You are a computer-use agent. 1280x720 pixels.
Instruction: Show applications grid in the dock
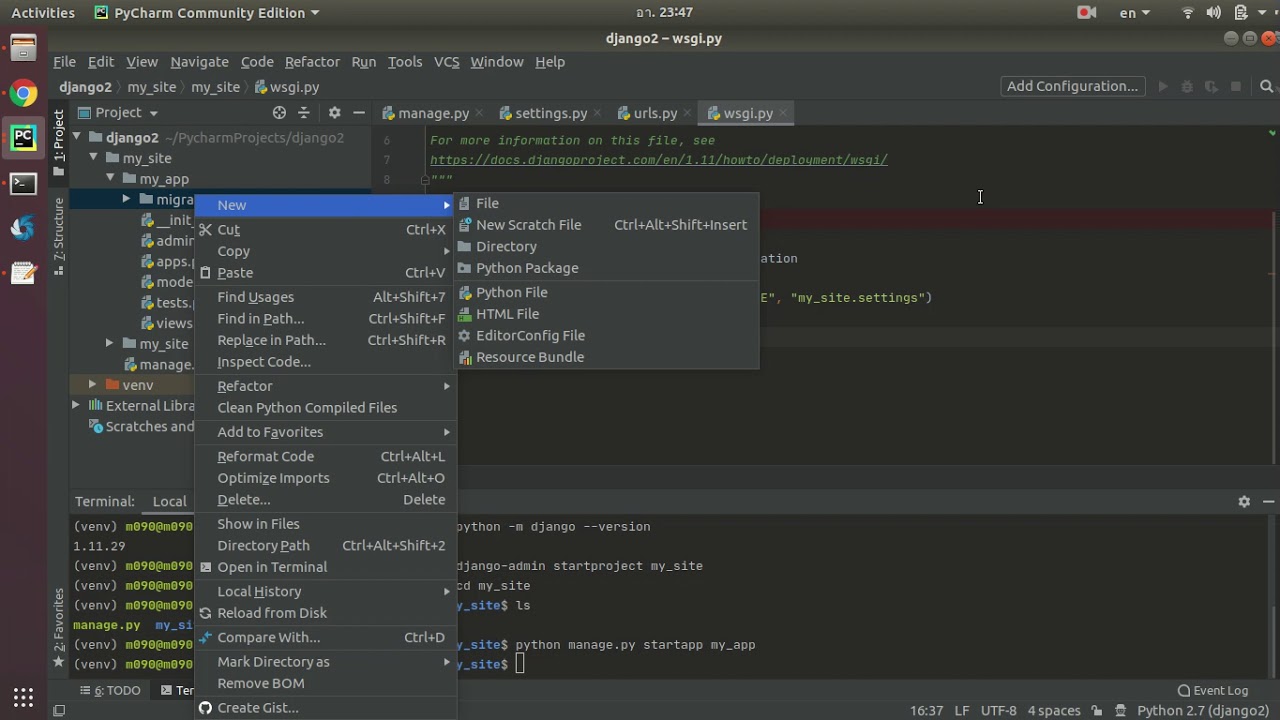(23, 697)
